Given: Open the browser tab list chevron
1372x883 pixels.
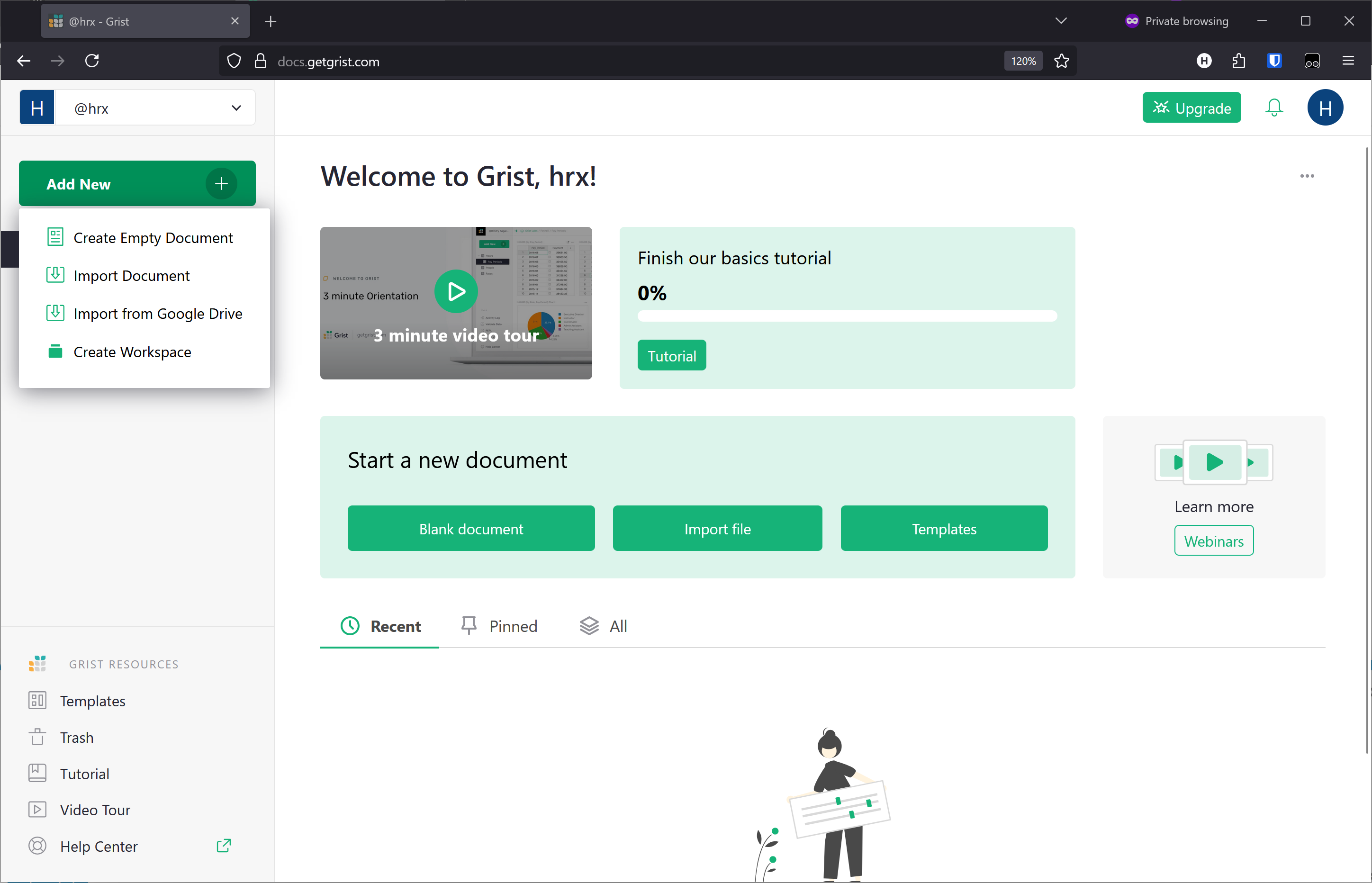Looking at the screenshot, I should [1061, 21].
